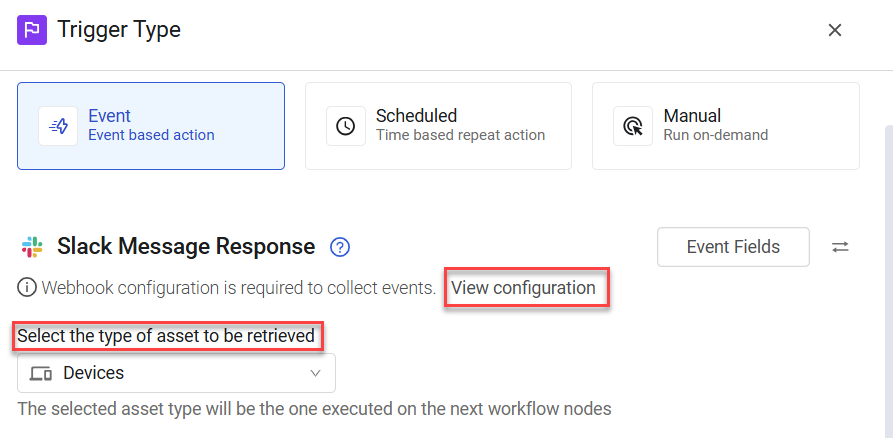Click the Slack Message Response heading
893x438 pixels.
click(186, 247)
